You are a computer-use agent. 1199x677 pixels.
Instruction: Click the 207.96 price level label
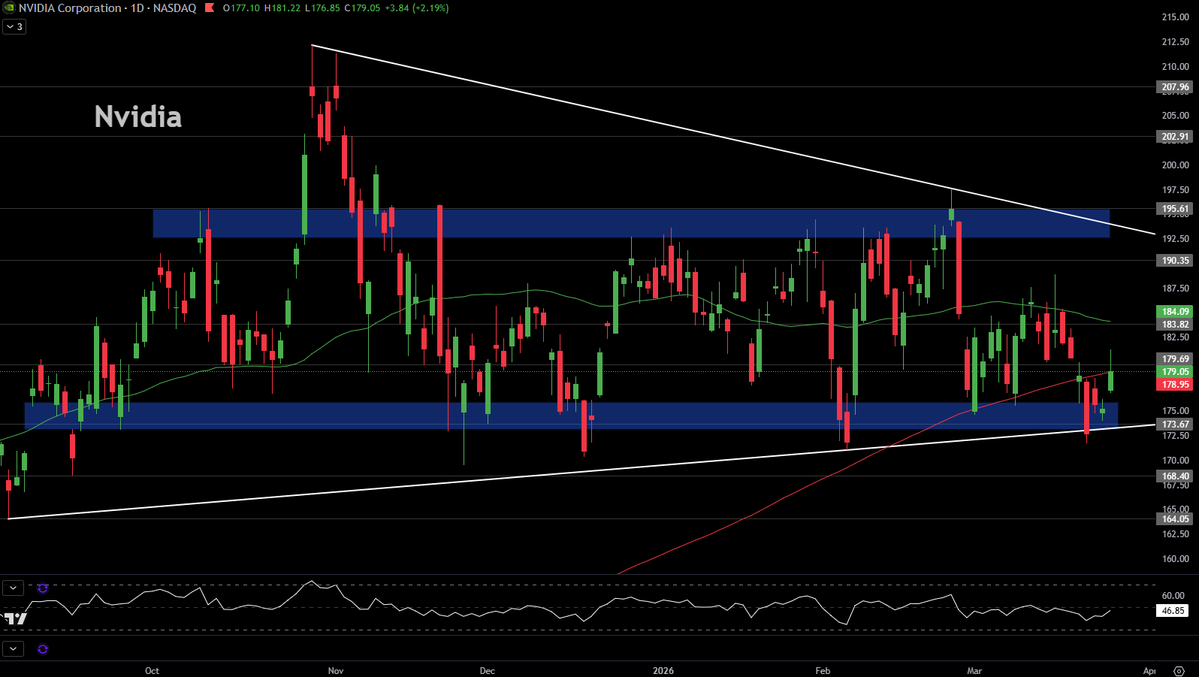[x=1175, y=87]
